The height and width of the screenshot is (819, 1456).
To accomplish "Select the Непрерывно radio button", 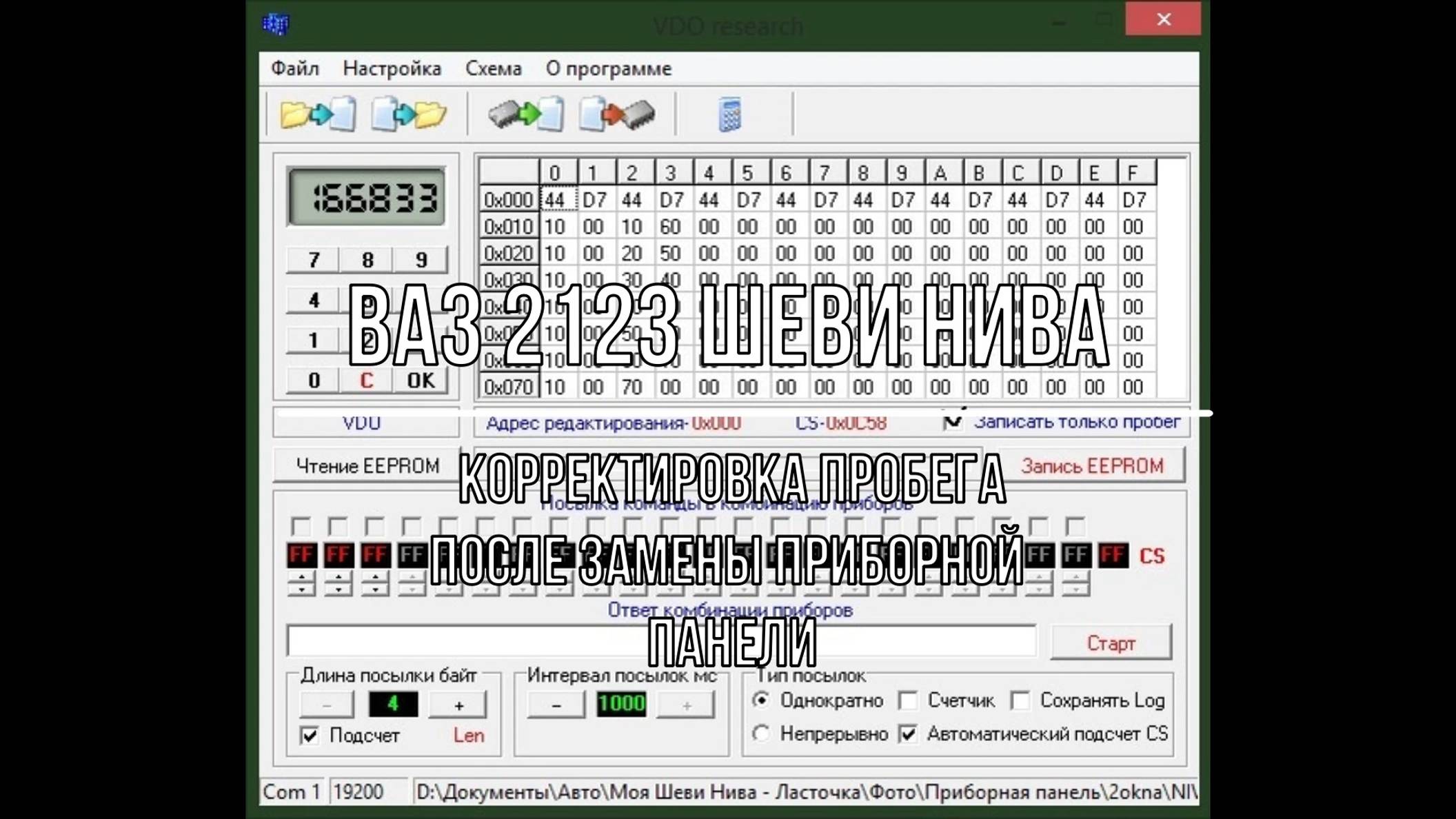I will click(x=761, y=734).
